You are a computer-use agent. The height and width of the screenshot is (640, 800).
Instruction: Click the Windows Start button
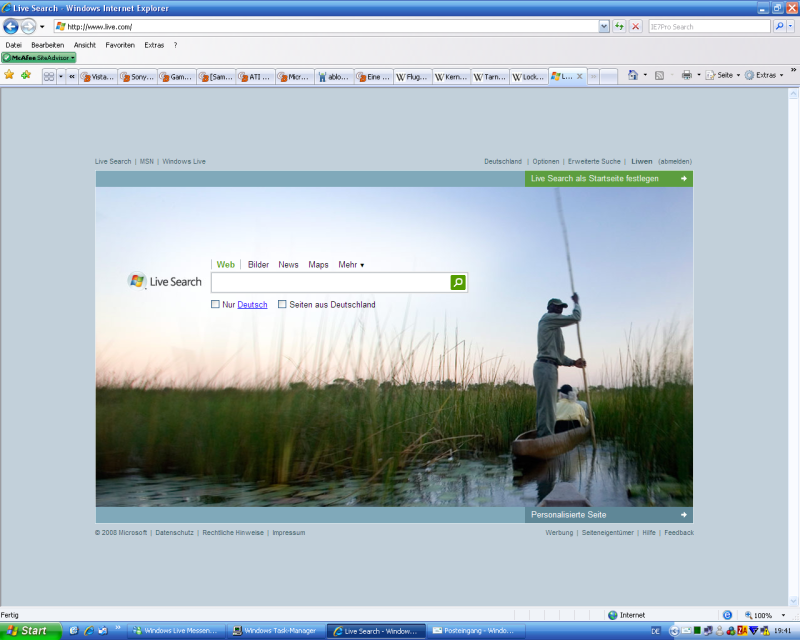click(31, 631)
